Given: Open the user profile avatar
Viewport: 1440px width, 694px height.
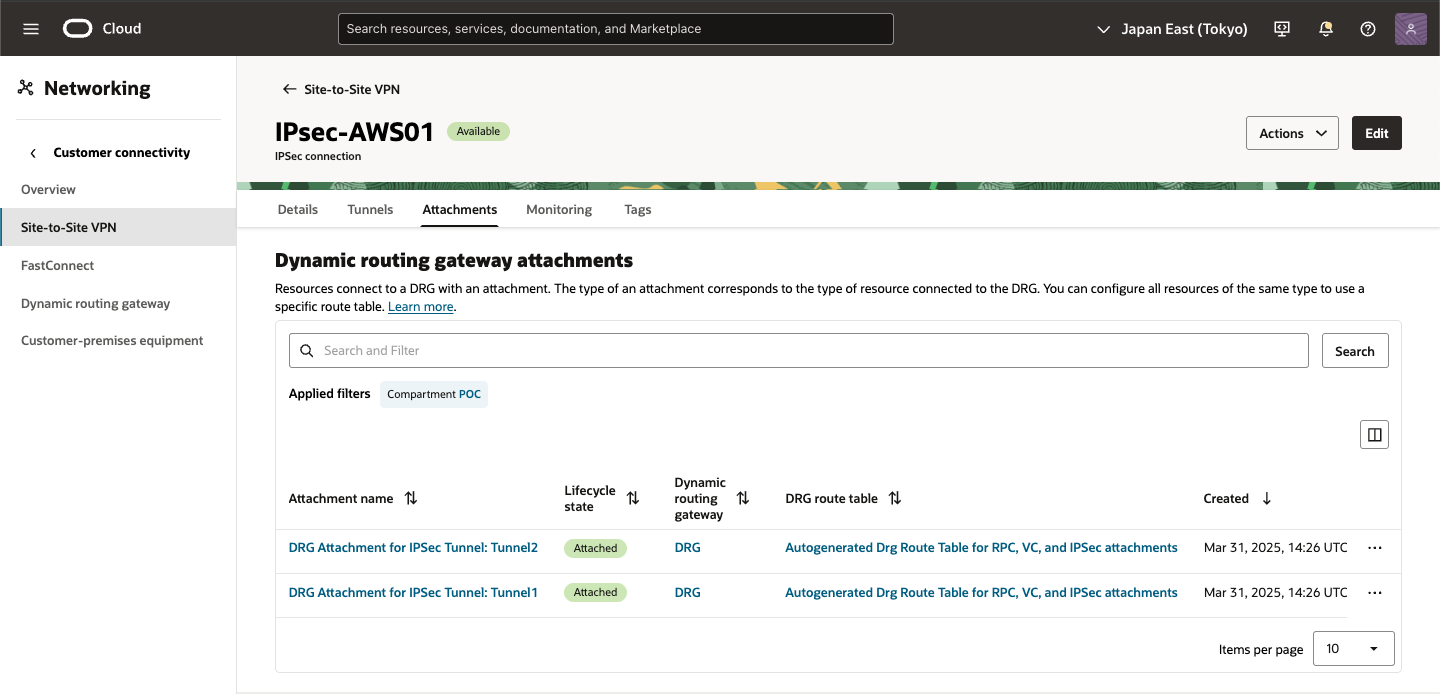Looking at the screenshot, I should click(x=1410, y=29).
